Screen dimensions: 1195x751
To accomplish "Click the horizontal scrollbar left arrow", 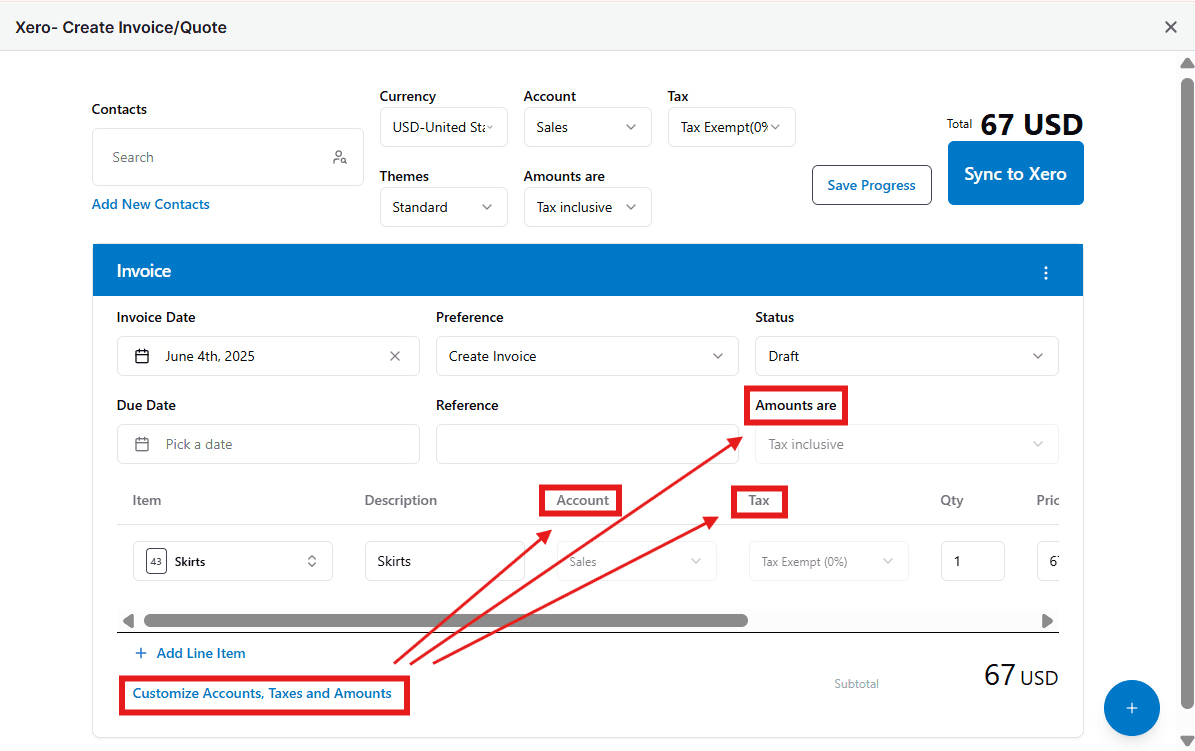I will click(x=128, y=621).
